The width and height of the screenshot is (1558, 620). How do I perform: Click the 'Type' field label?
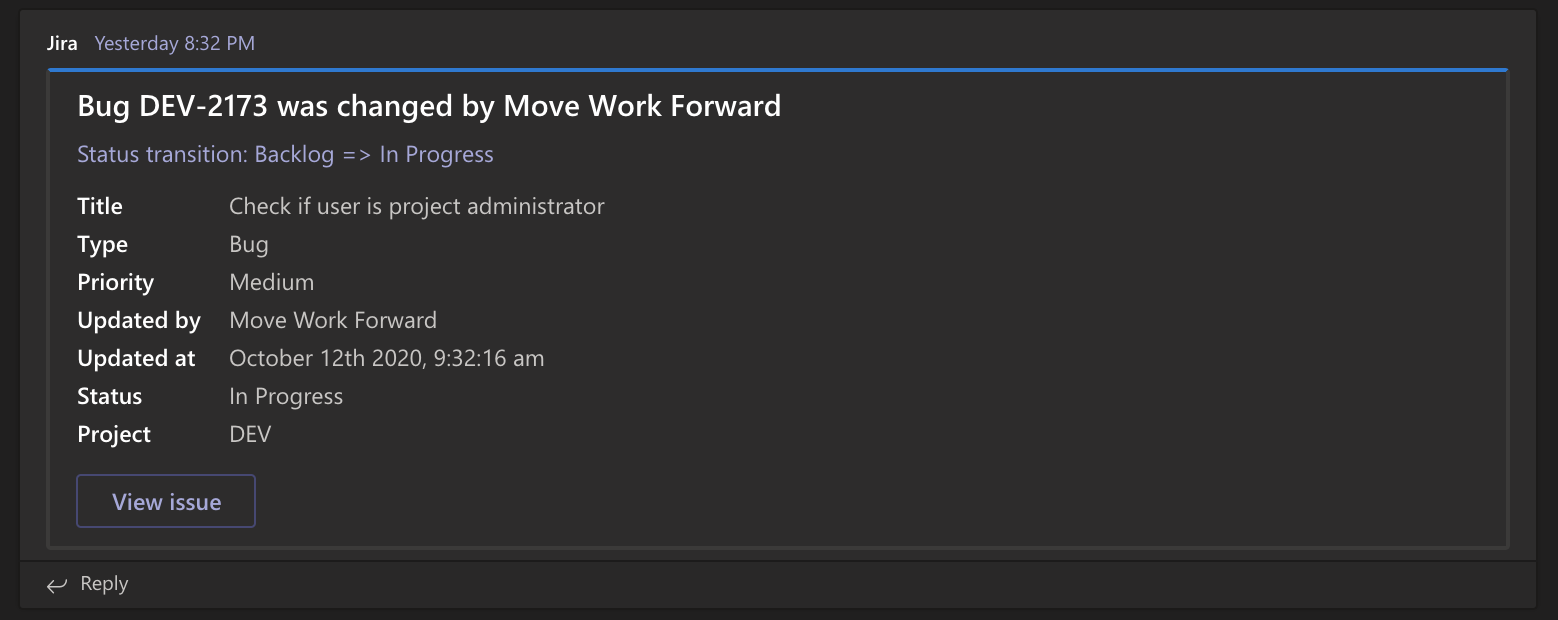click(102, 244)
